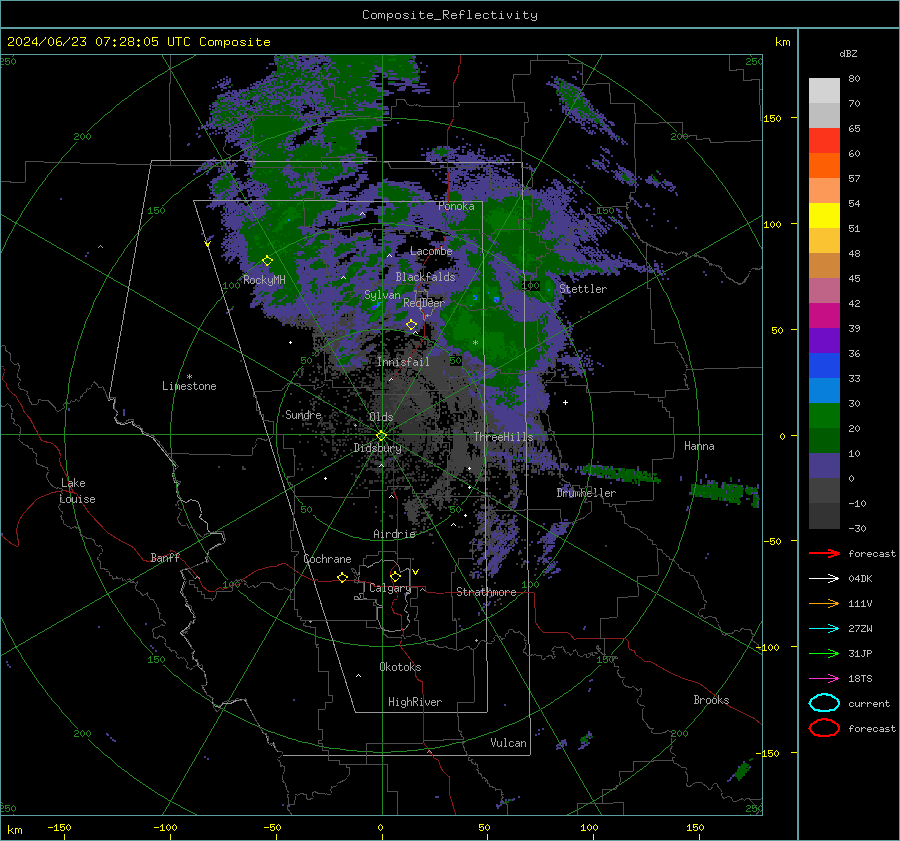Click the Lacombe city label

tap(431, 251)
